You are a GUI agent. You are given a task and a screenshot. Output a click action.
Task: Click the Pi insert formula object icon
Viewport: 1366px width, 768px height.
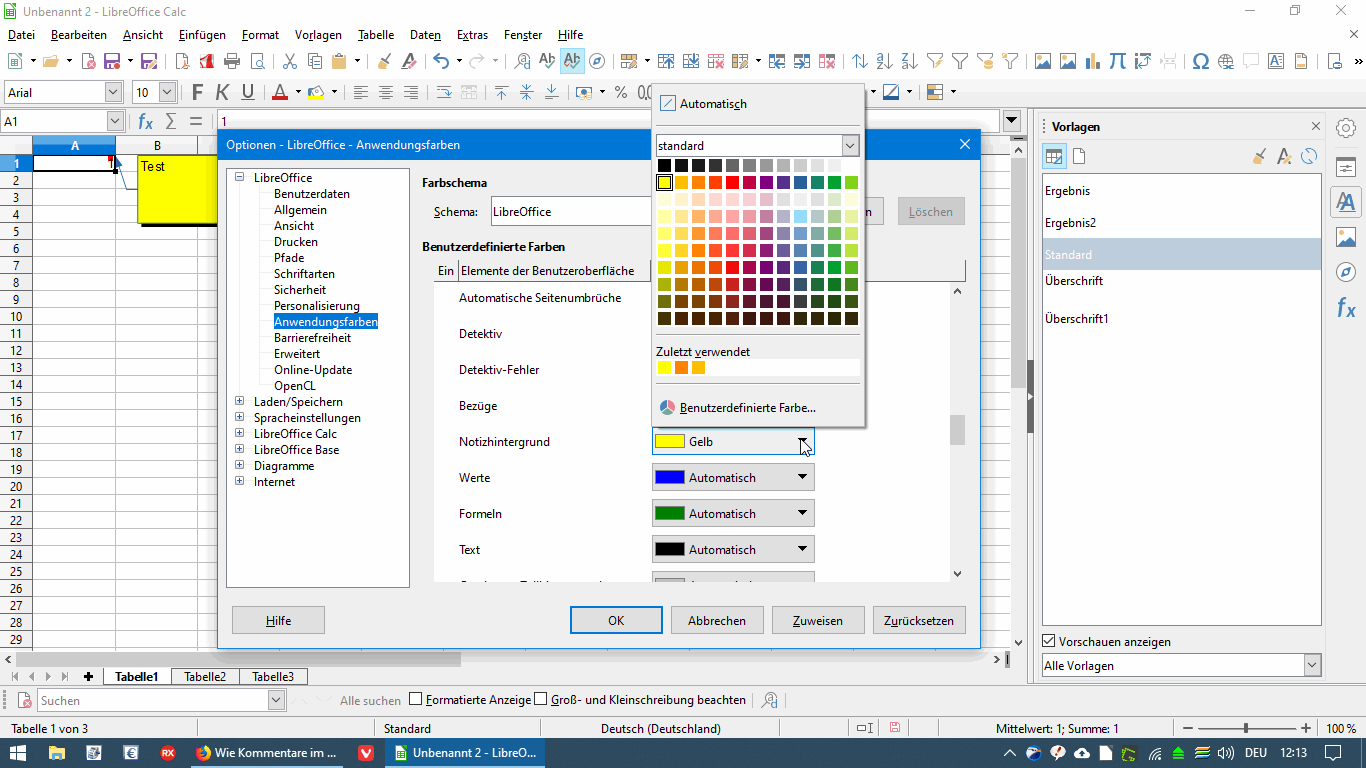click(1118, 61)
